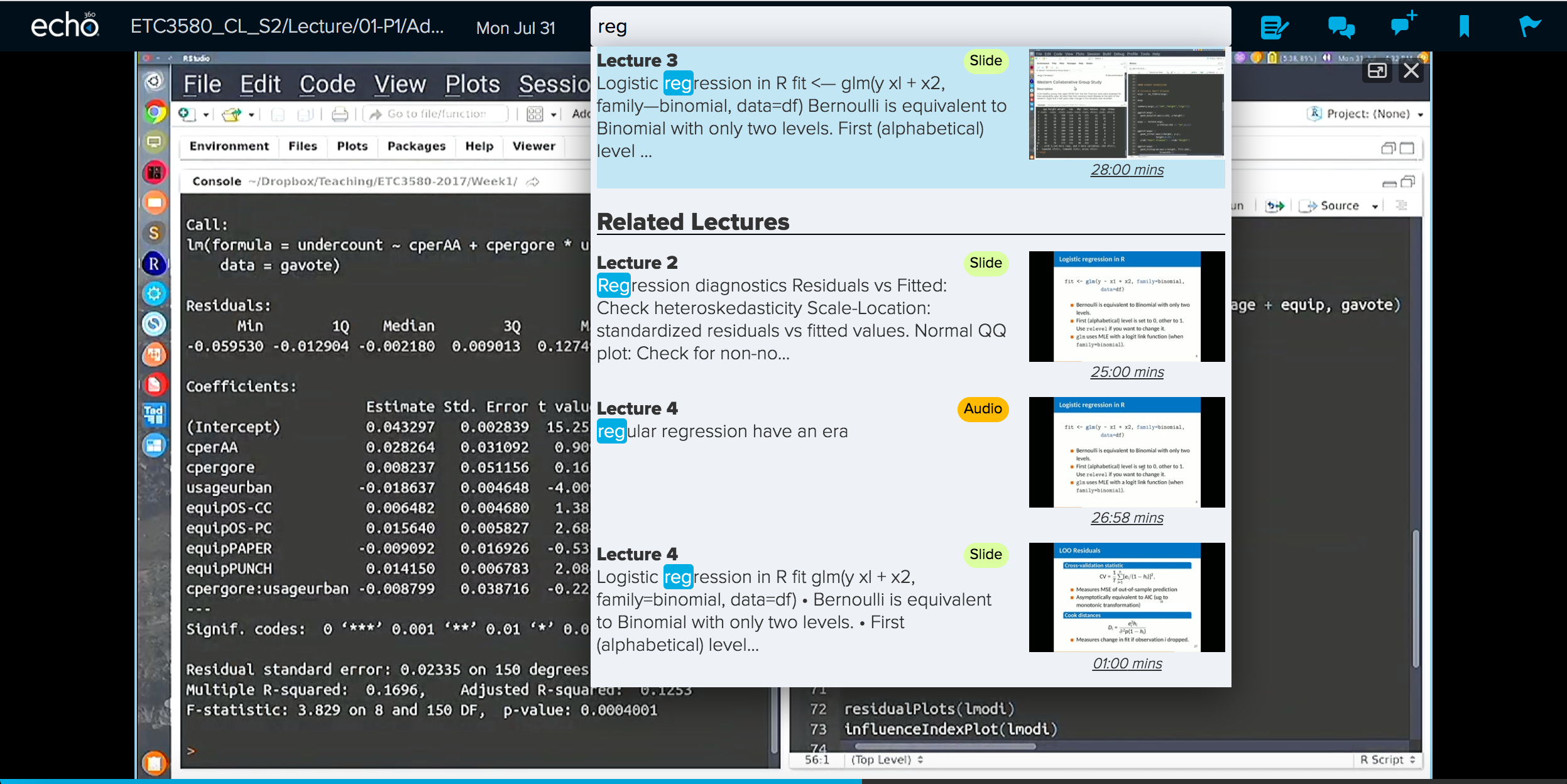This screenshot has width=1567, height=784.
Task: Switch to the Packages tab
Action: point(416,146)
